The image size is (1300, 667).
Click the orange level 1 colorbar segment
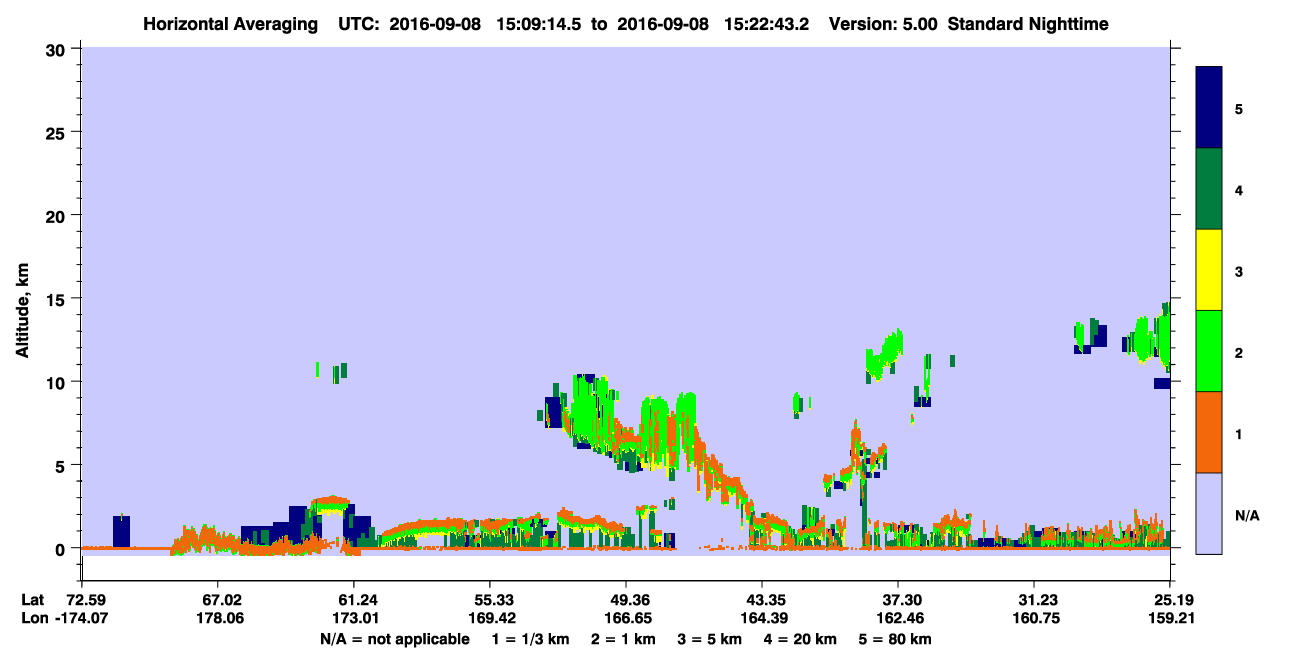[x=1209, y=432]
